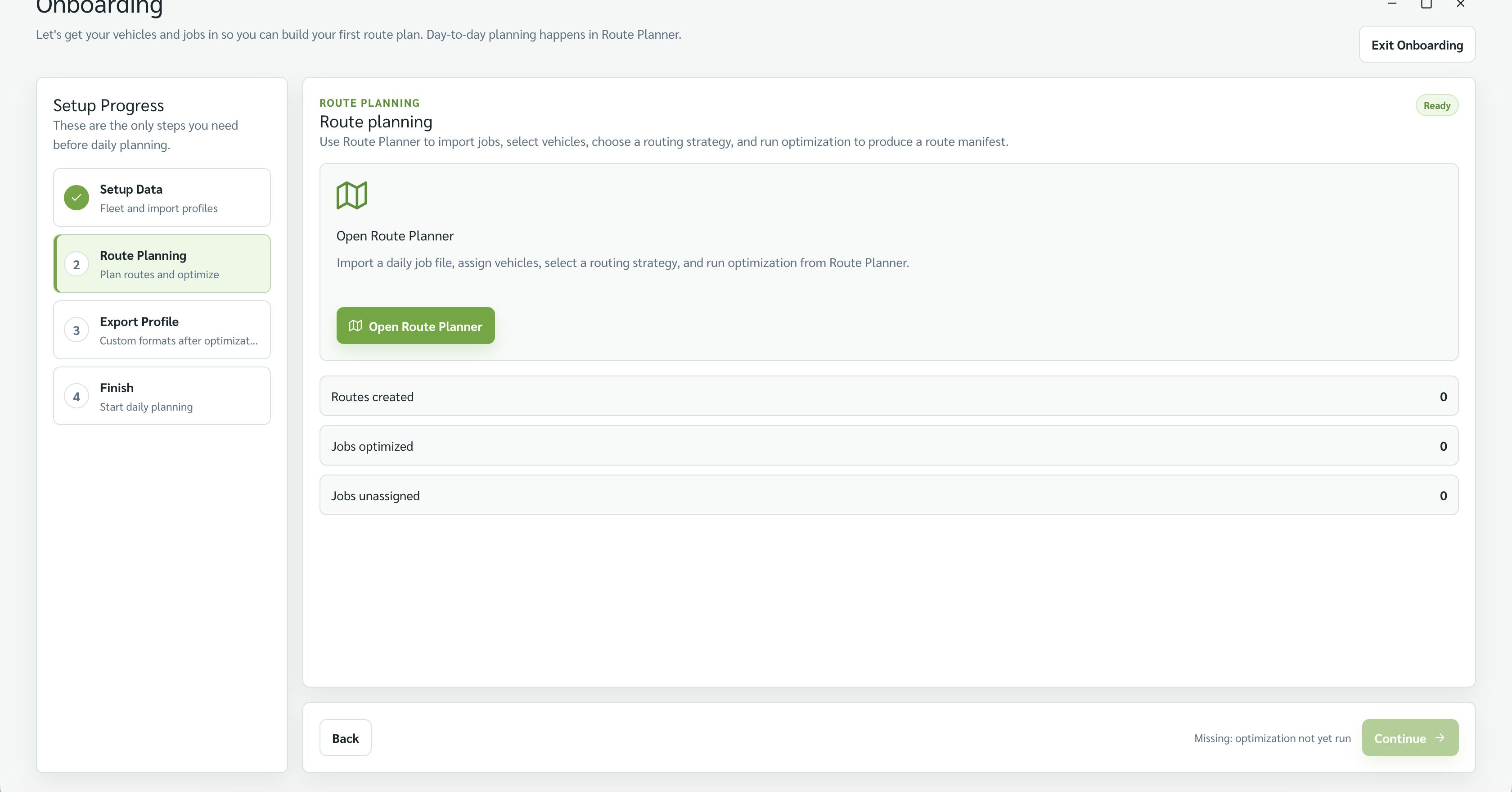
Task: Click the step 2 number circle for Route Planning
Action: point(76,264)
